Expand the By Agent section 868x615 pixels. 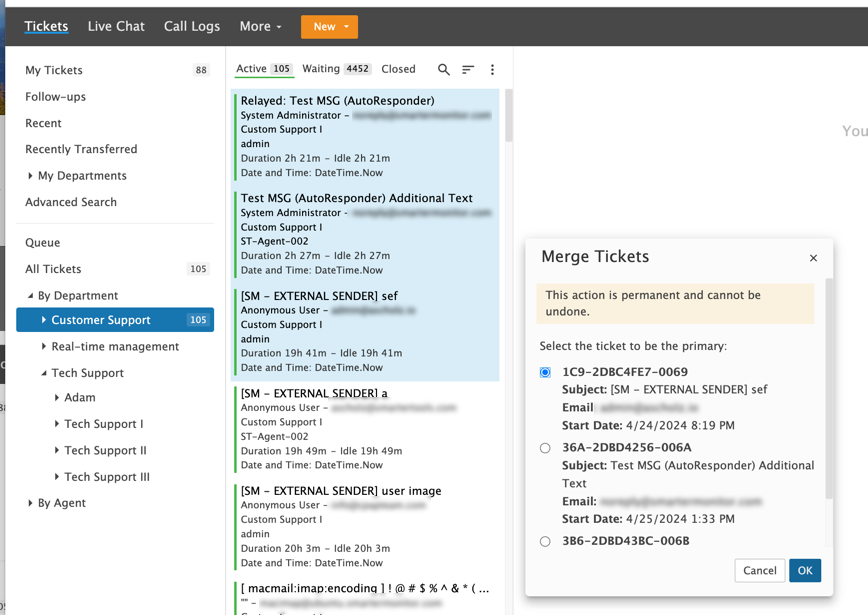(x=30, y=503)
